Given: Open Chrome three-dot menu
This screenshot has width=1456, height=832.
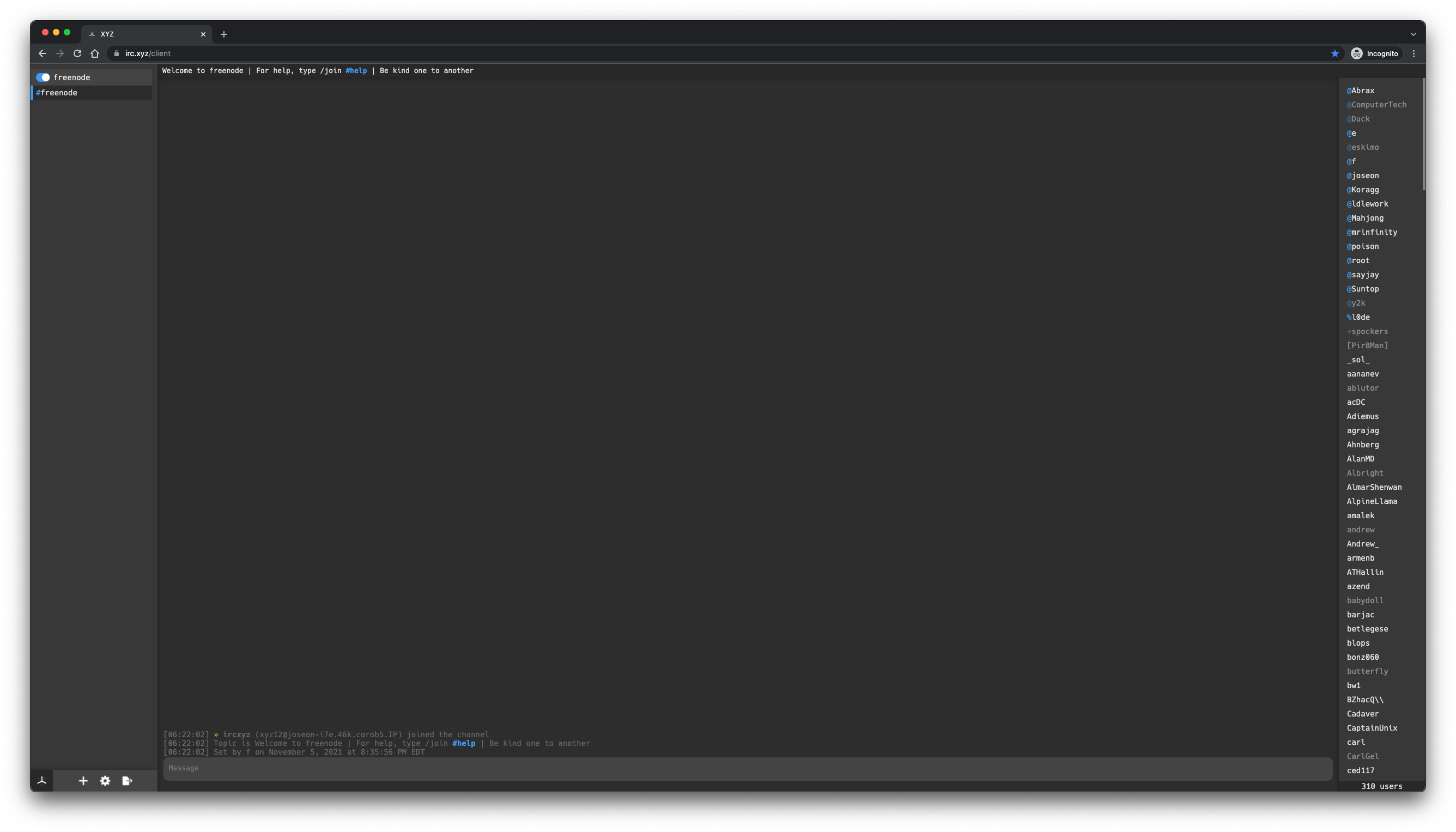Looking at the screenshot, I should coord(1413,54).
